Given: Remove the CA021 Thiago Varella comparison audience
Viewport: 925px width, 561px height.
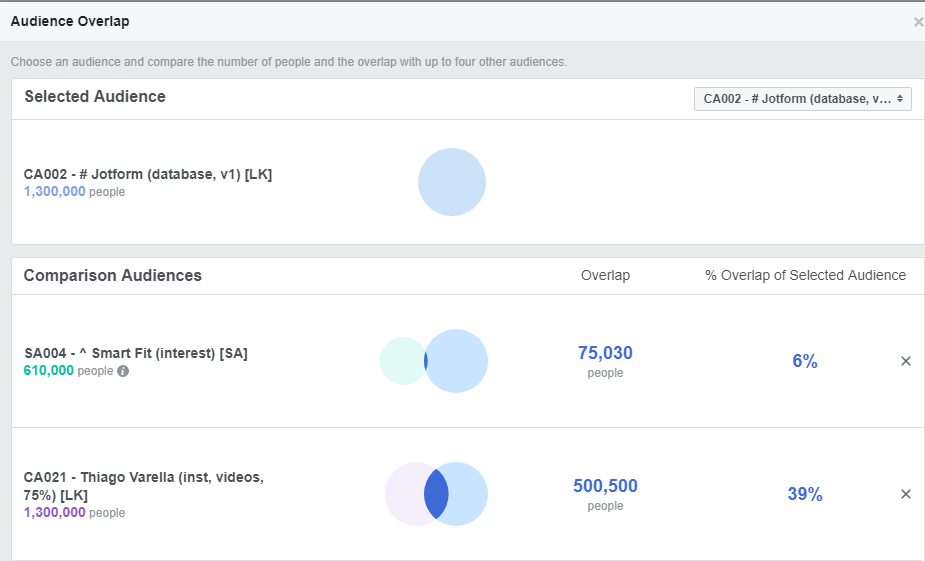Looking at the screenshot, I should click(906, 494).
